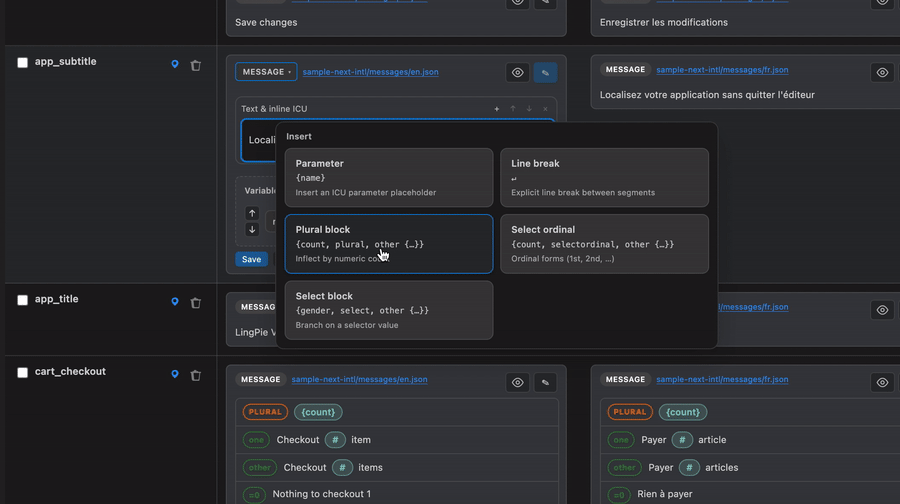Check the cart_checkout checkbox
Screen dimensions: 900x504
tap(22, 373)
